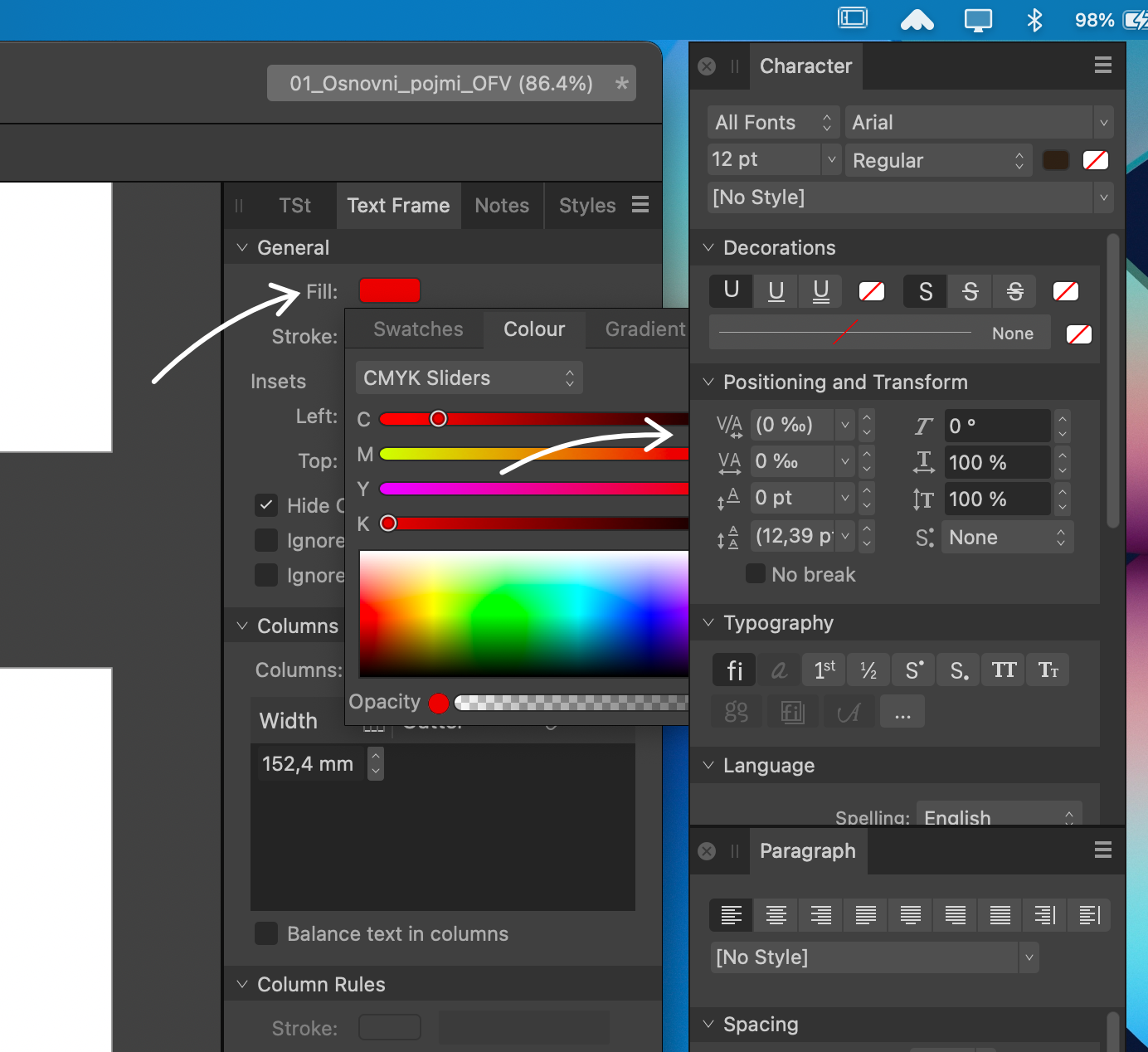Center align the paragraph text

coord(776,915)
